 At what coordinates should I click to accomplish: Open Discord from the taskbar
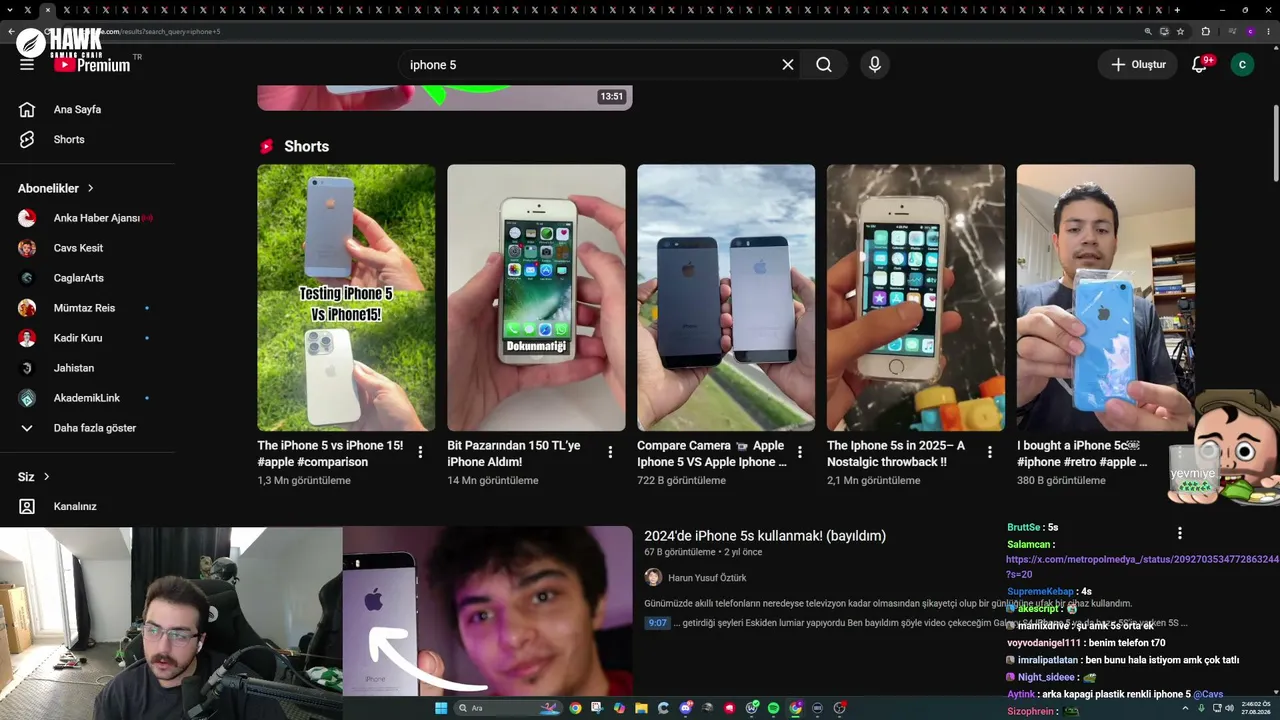(x=685, y=708)
